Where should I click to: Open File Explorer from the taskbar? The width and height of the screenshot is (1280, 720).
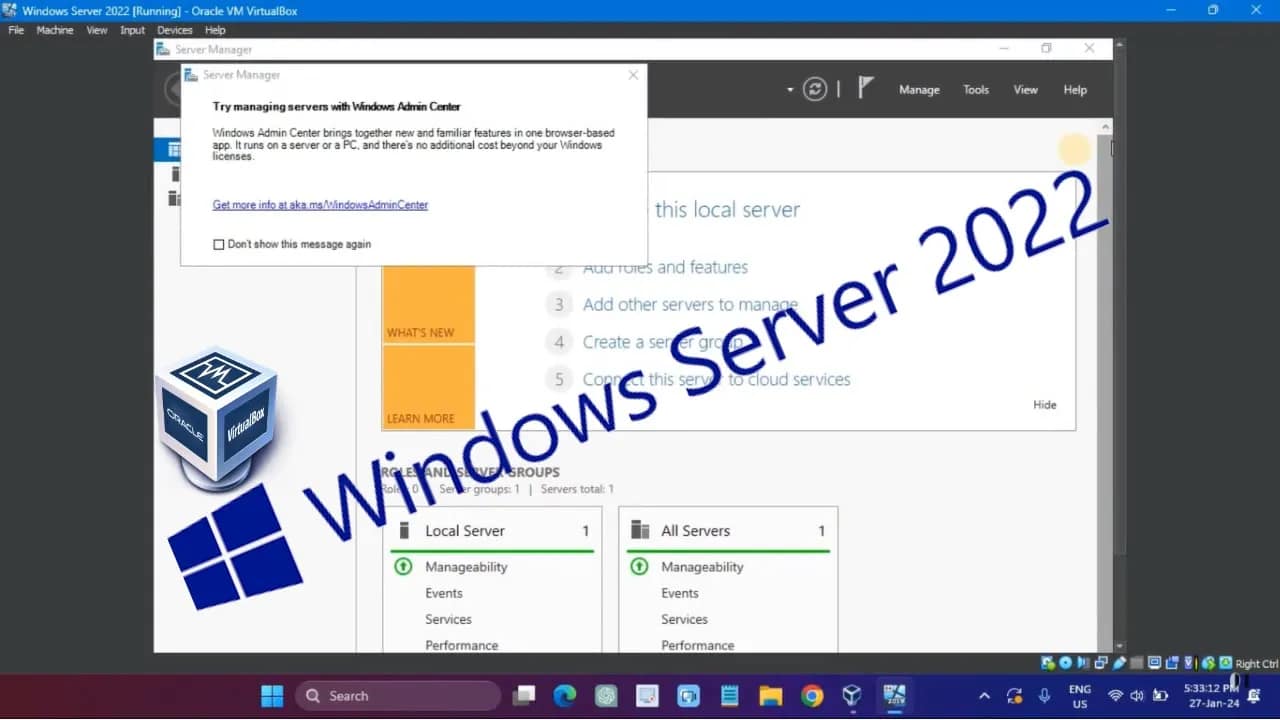click(770, 695)
